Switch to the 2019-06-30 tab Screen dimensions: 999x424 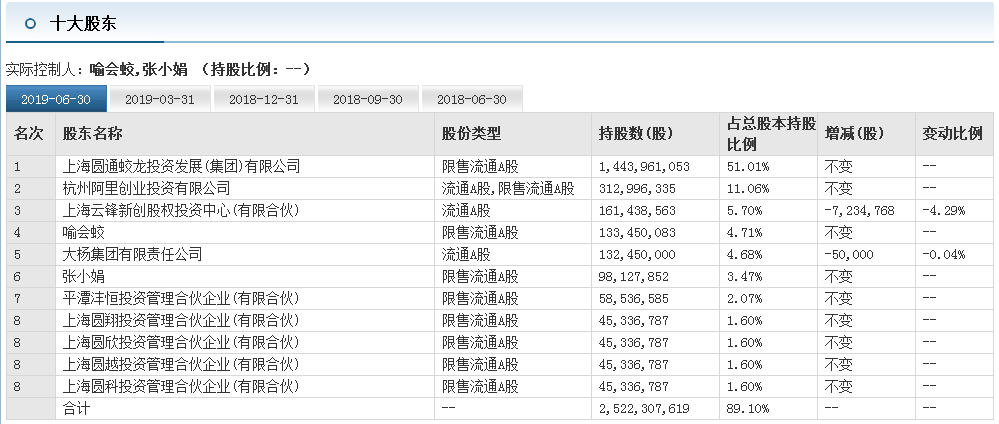coord(56,99)
